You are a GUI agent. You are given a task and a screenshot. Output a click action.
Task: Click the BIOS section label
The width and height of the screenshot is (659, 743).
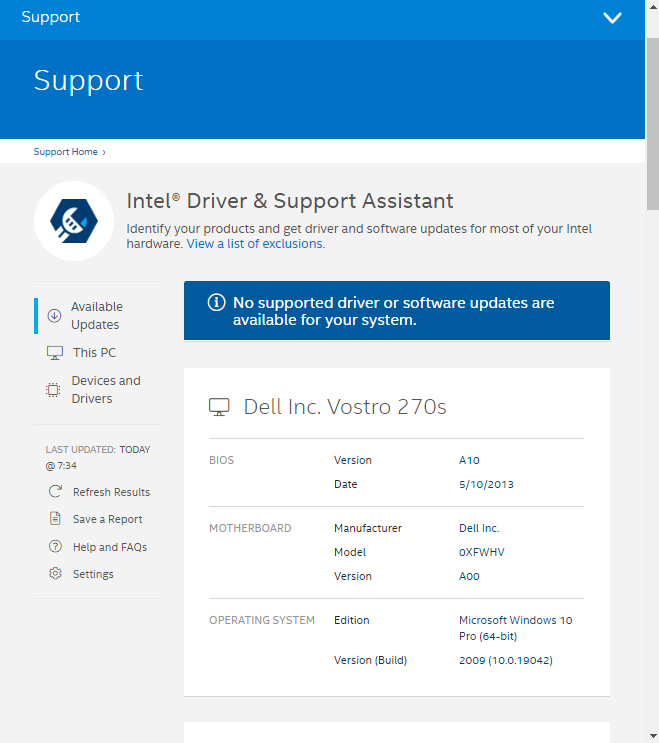(221, 460)
